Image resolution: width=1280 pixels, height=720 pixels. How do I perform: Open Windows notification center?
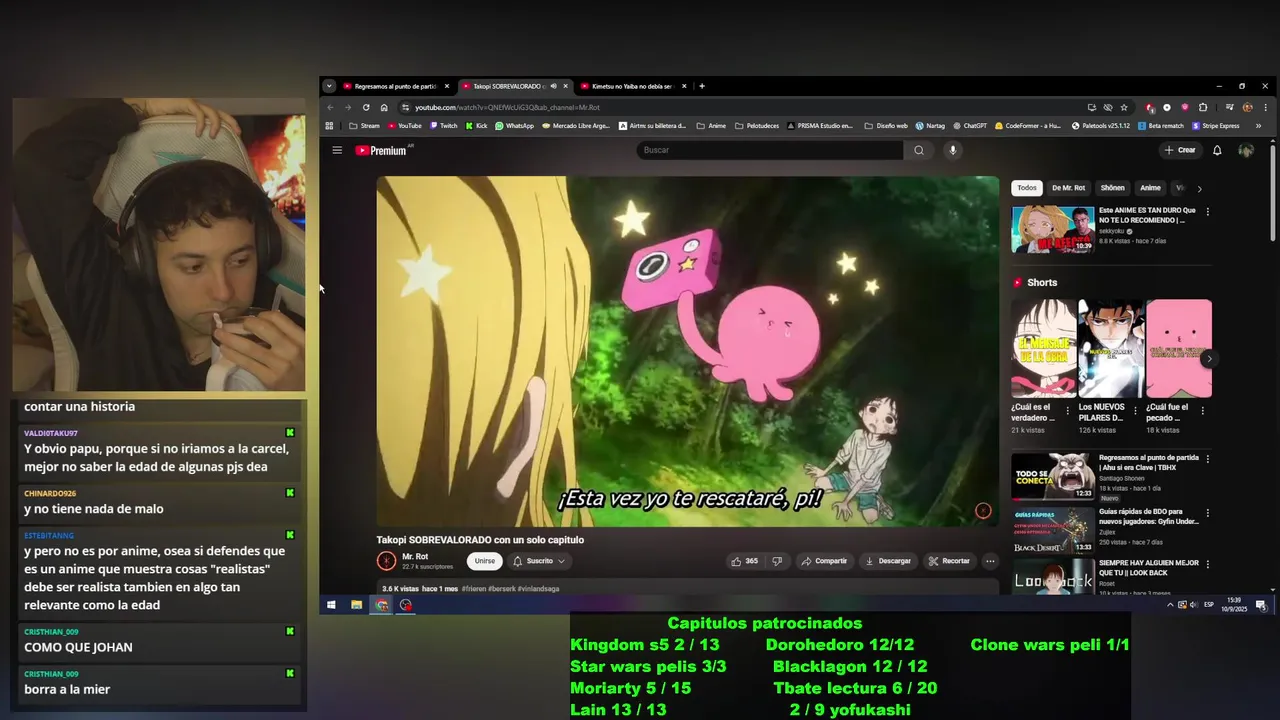click(x=1261, y=605)
